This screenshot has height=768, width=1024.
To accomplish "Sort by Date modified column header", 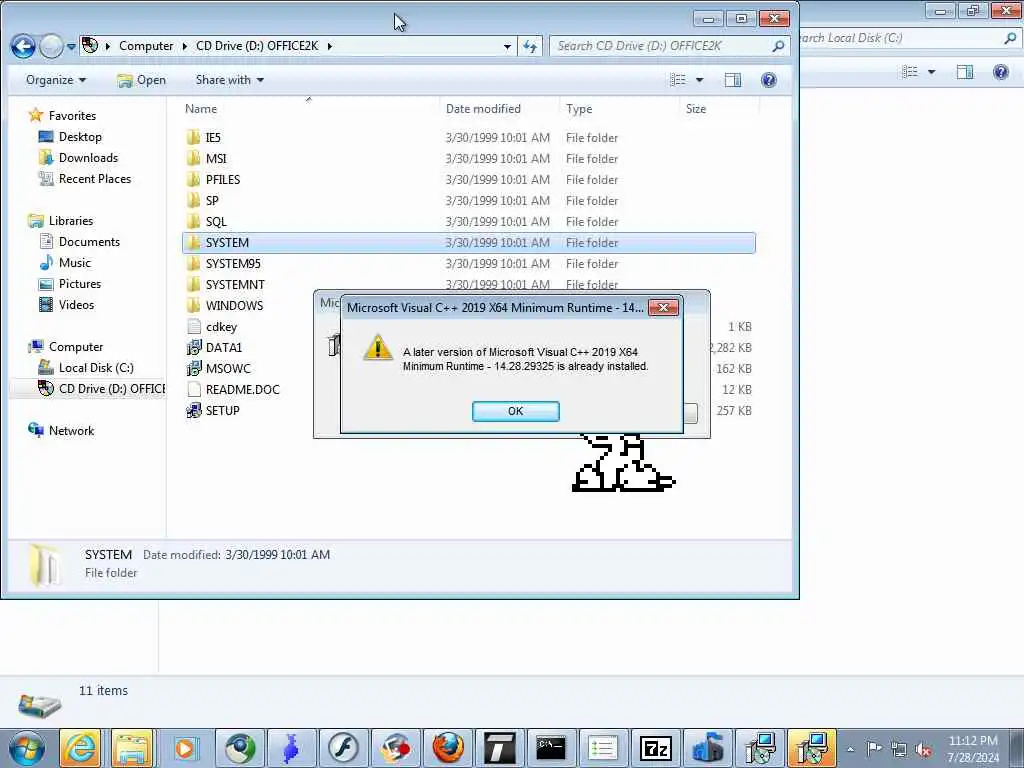I will [483, 109].
